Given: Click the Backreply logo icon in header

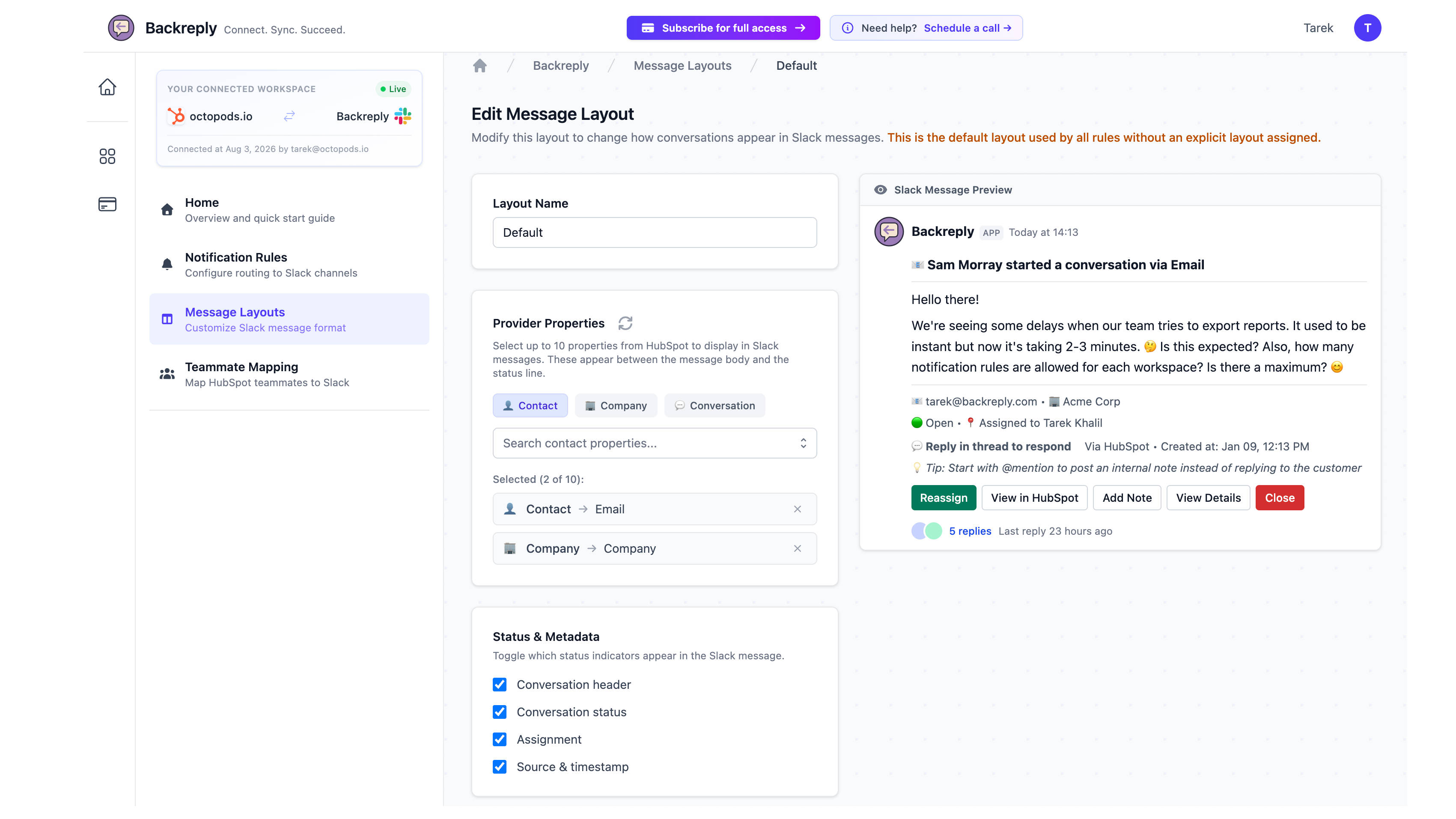Looking at the screenshot, I should pos(121,28).
